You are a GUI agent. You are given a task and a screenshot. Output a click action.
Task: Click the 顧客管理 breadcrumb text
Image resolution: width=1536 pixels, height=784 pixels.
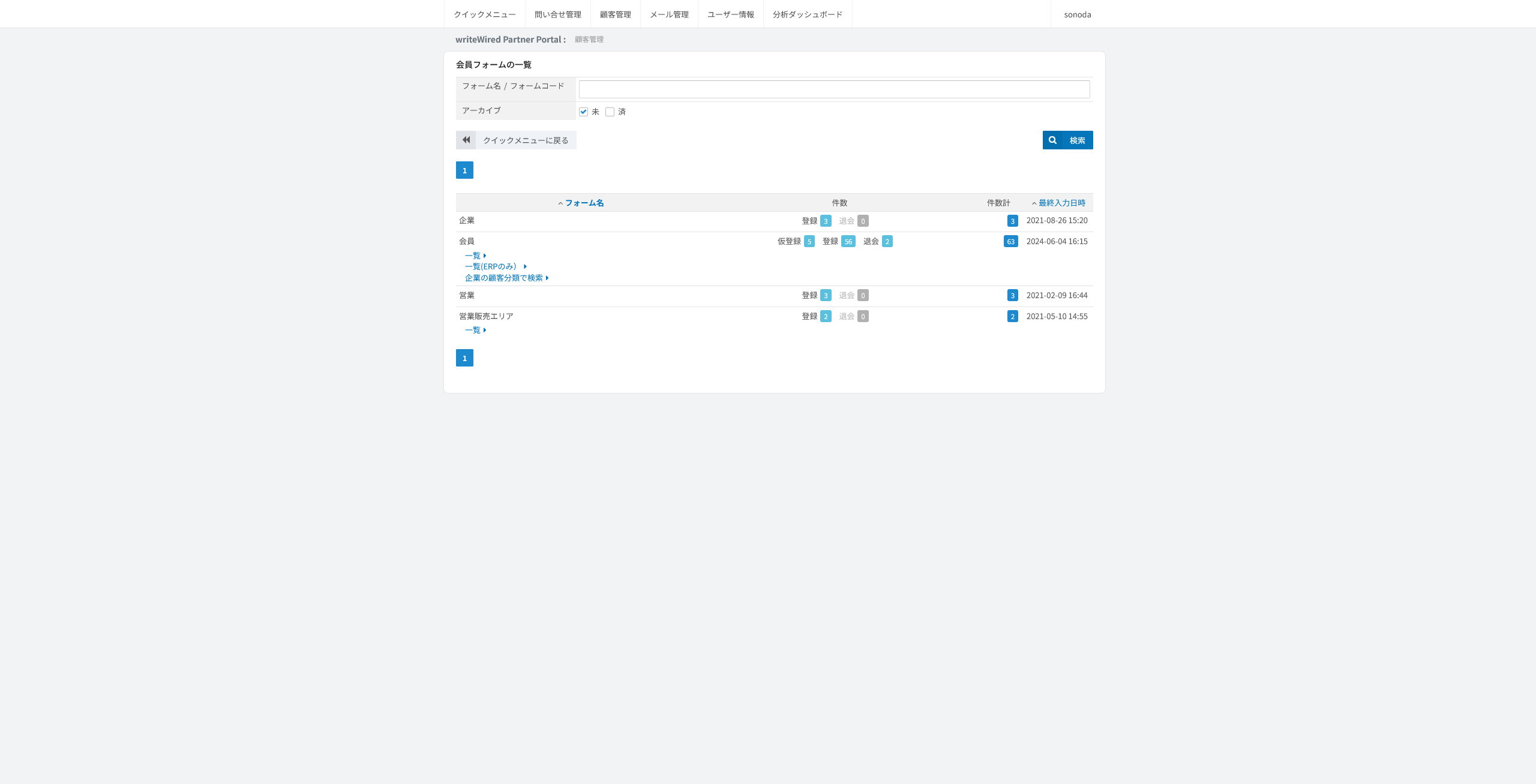tap(589, 40)
